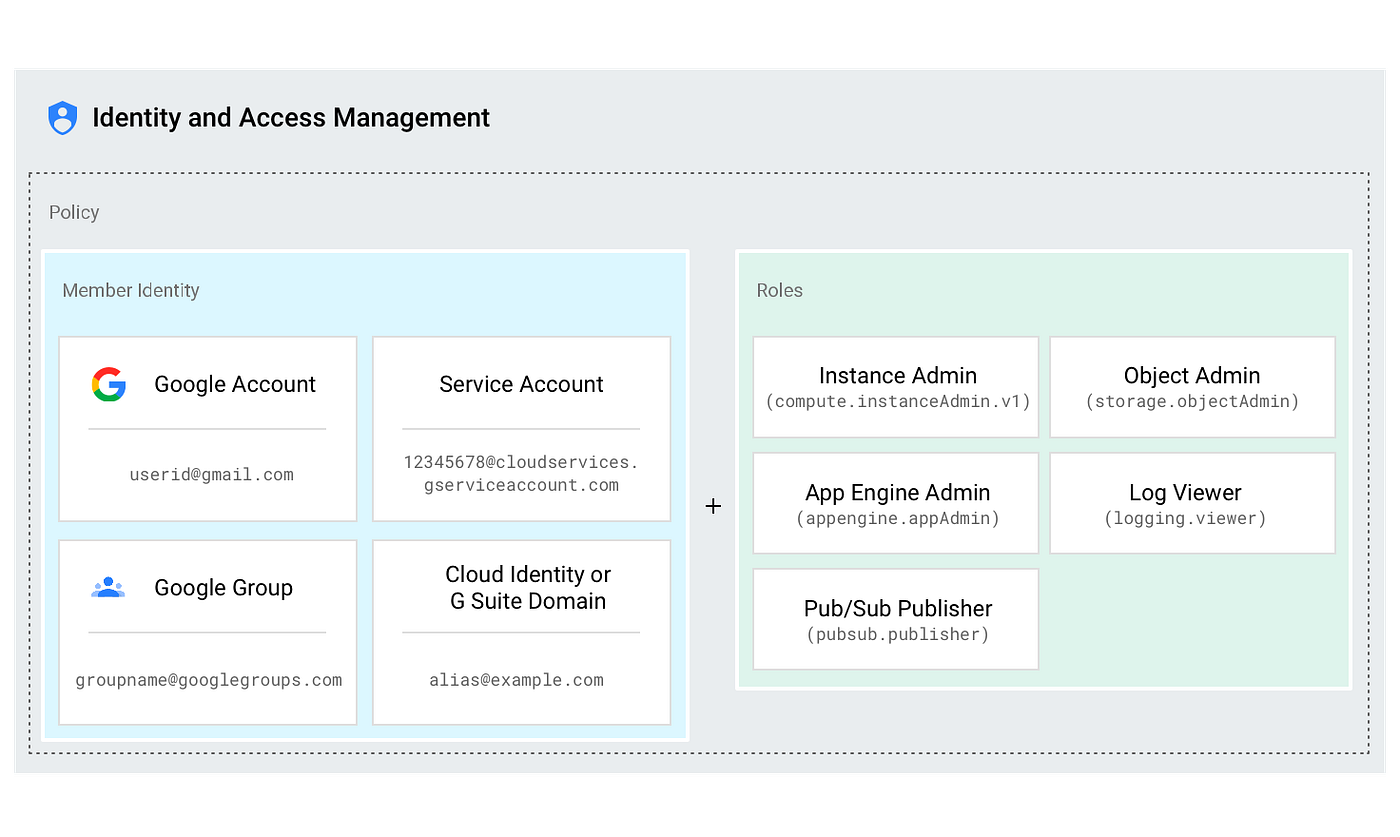Click the Google Group people icon
The height and width of the screenshot is (837, 1400).
pos(108,588)
